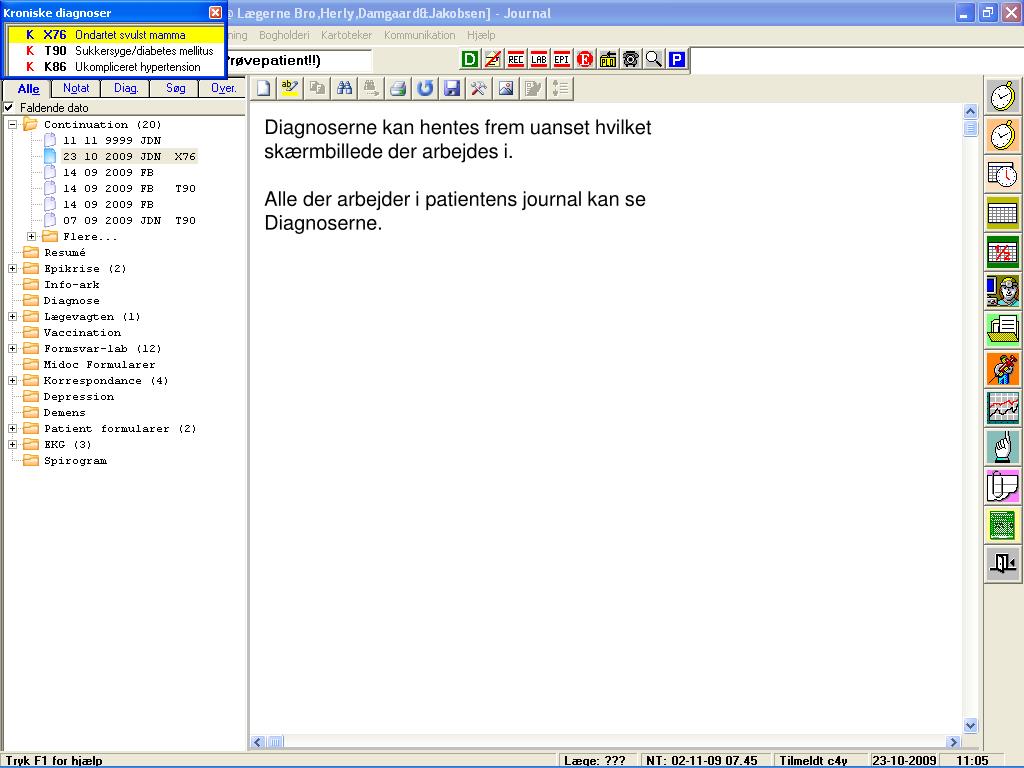Create a new blank note page

(x=263, y=88)
